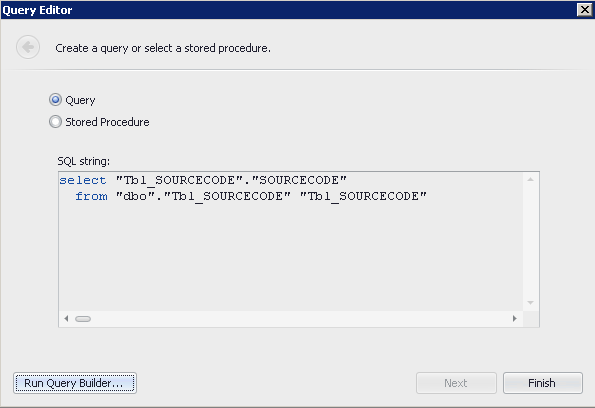Close the Query Editor dialog
595x408 pixels.
[x=584, y=9]
